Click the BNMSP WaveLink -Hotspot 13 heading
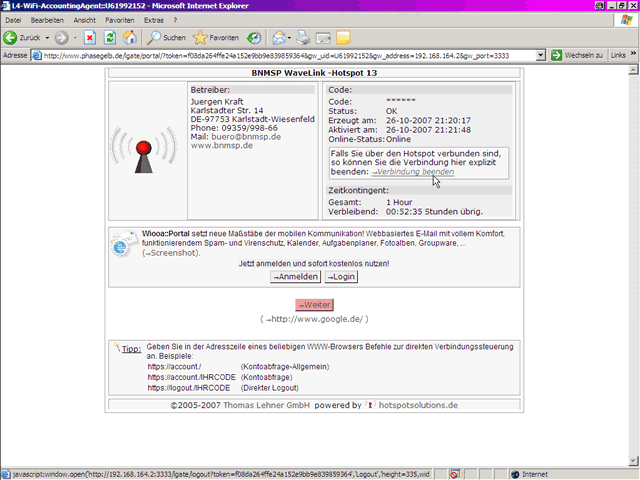The image size is (640, 480). 314,73
